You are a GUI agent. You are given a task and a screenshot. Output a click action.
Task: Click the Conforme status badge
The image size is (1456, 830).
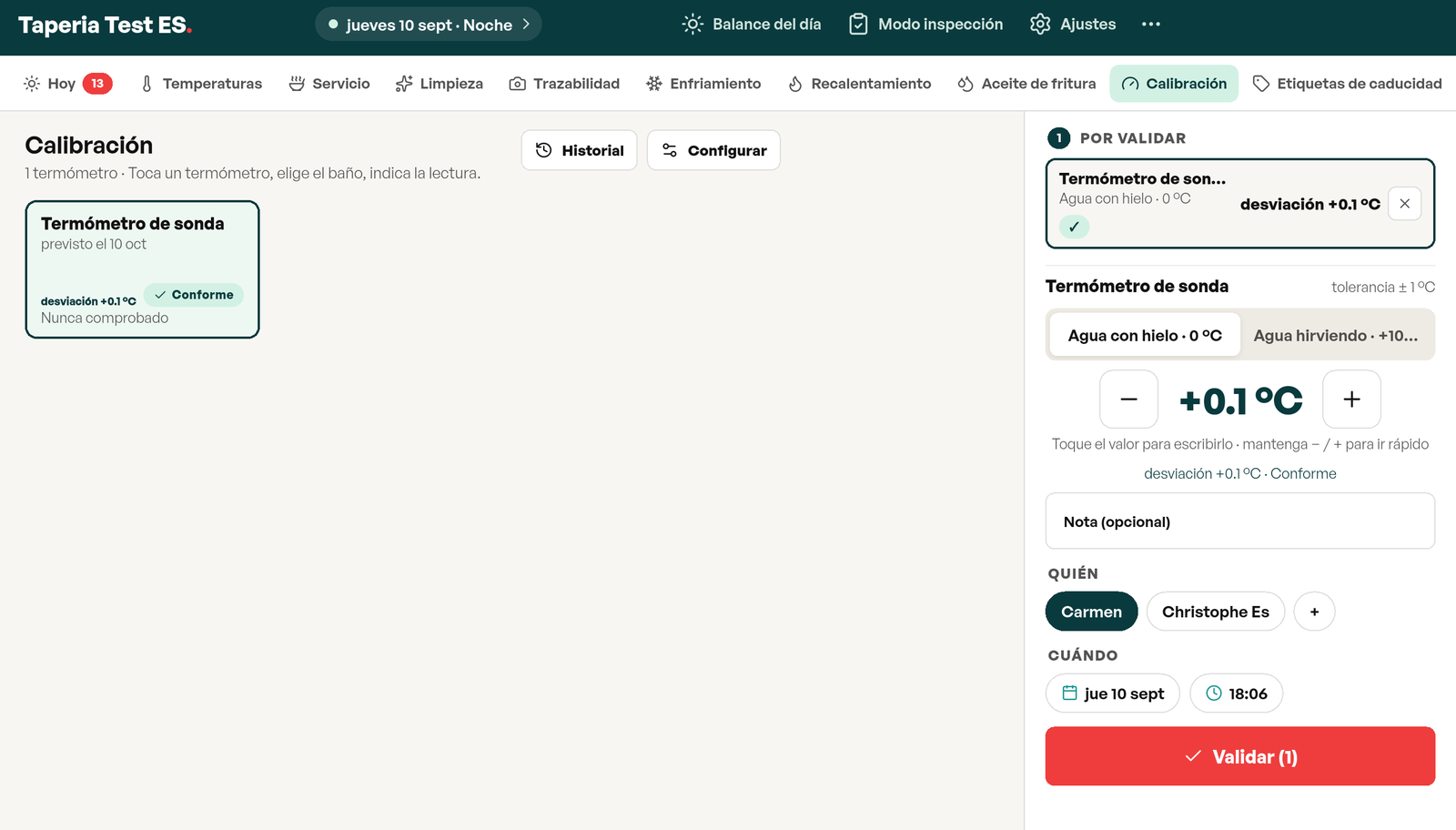pos(194,295)
